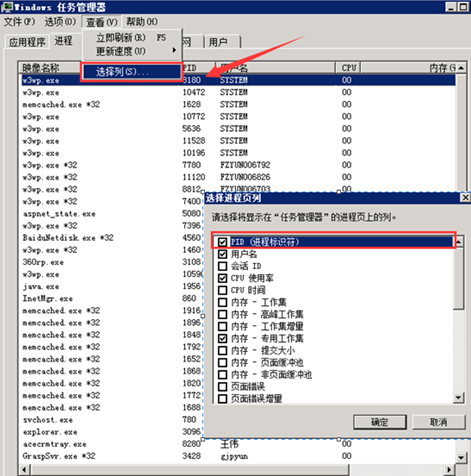Check the 内存 - 工作集 checkbox
Viewport: 471px width, 476px height.
[x=222, y=302]
